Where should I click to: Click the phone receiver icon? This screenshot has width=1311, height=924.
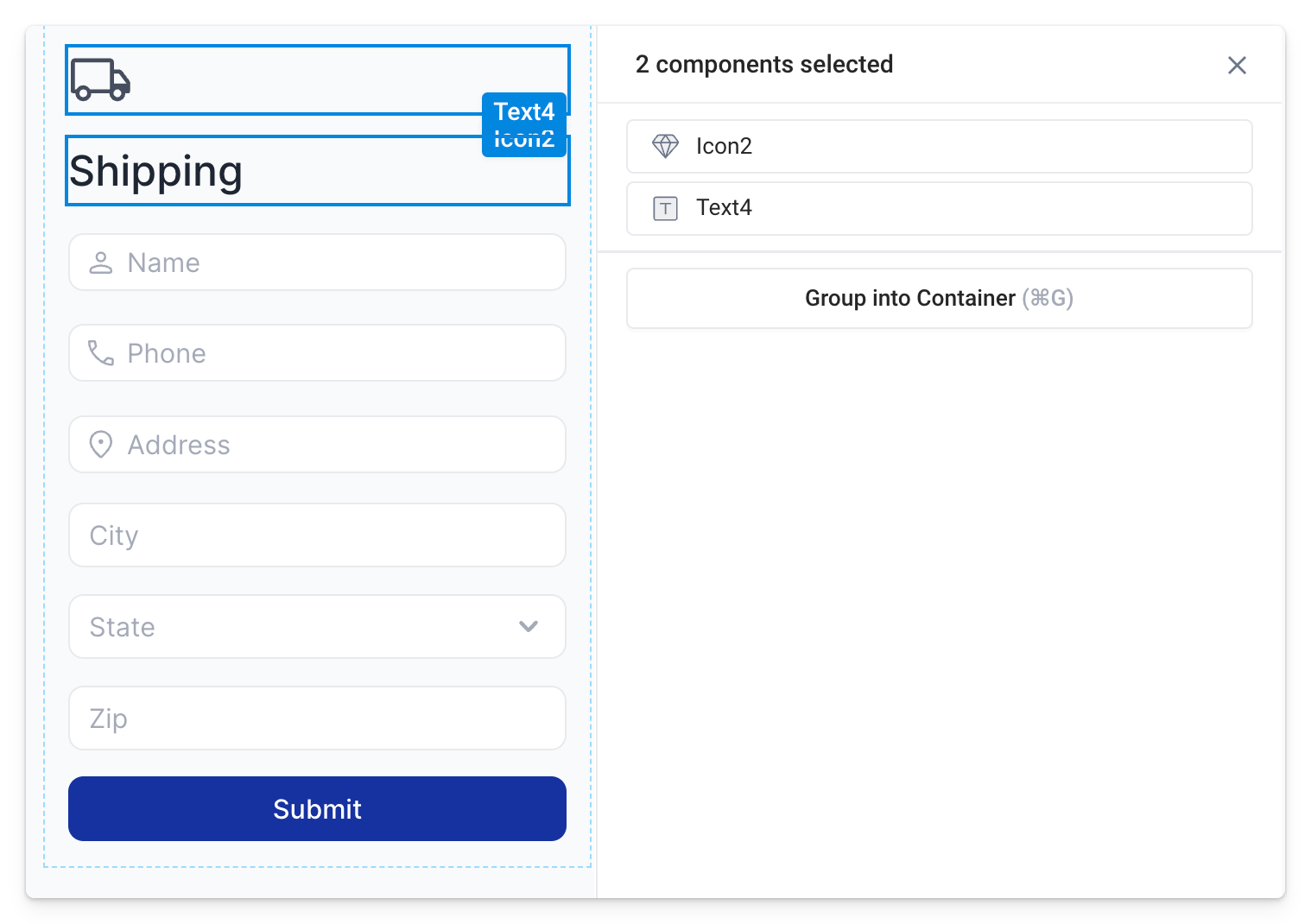tap(100, 352)
